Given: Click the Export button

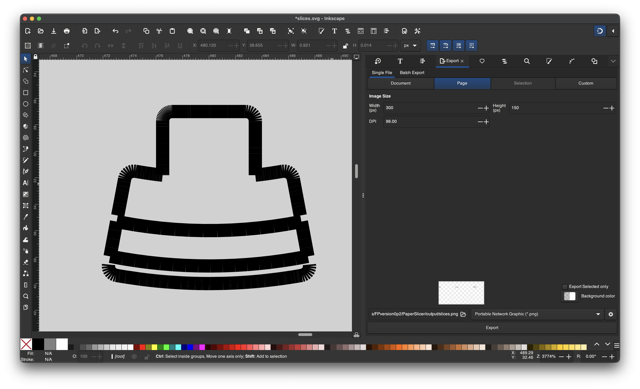Looking at the screenshot, I should coord(492,328).
